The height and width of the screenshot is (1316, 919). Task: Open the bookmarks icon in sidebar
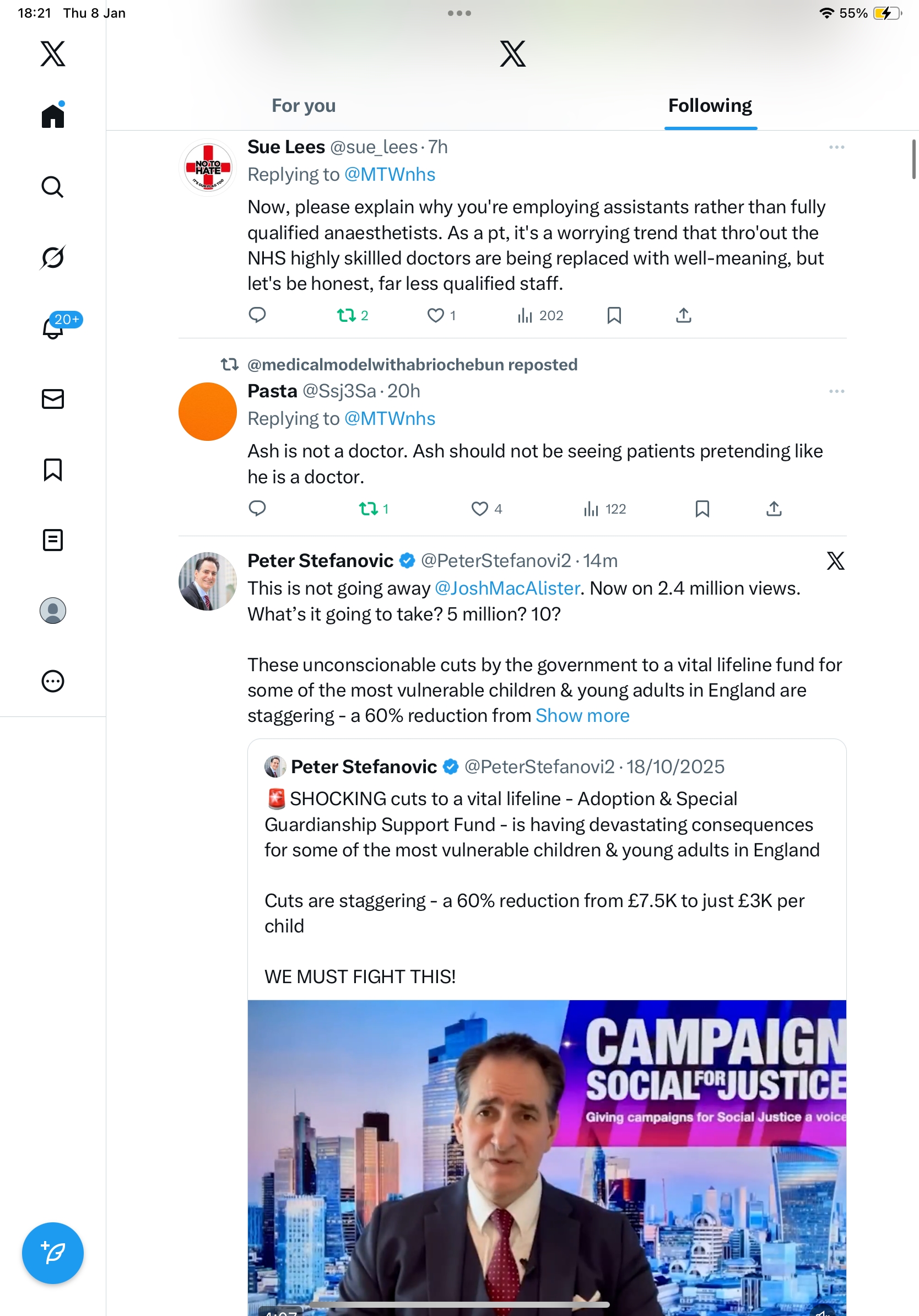(x=53, y=470)
